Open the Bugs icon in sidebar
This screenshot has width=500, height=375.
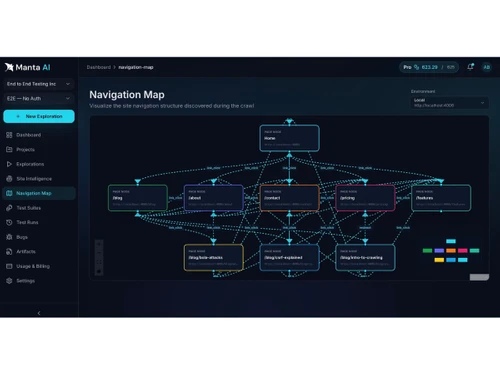point(9,237)
